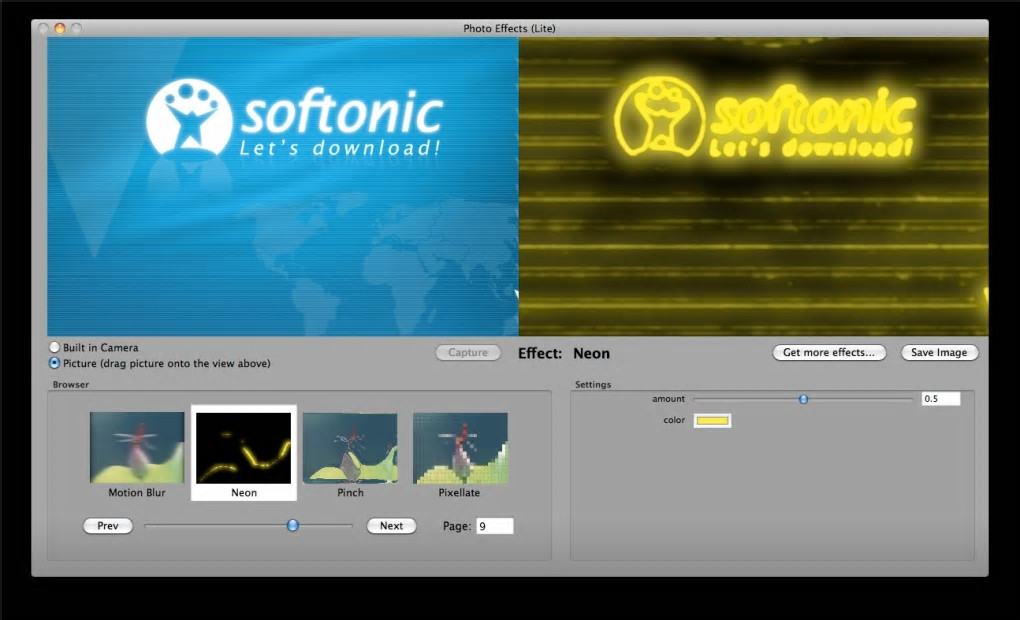Screen dimensions: 1020x620
Task: Click the amount setting label
Action: 669,399
